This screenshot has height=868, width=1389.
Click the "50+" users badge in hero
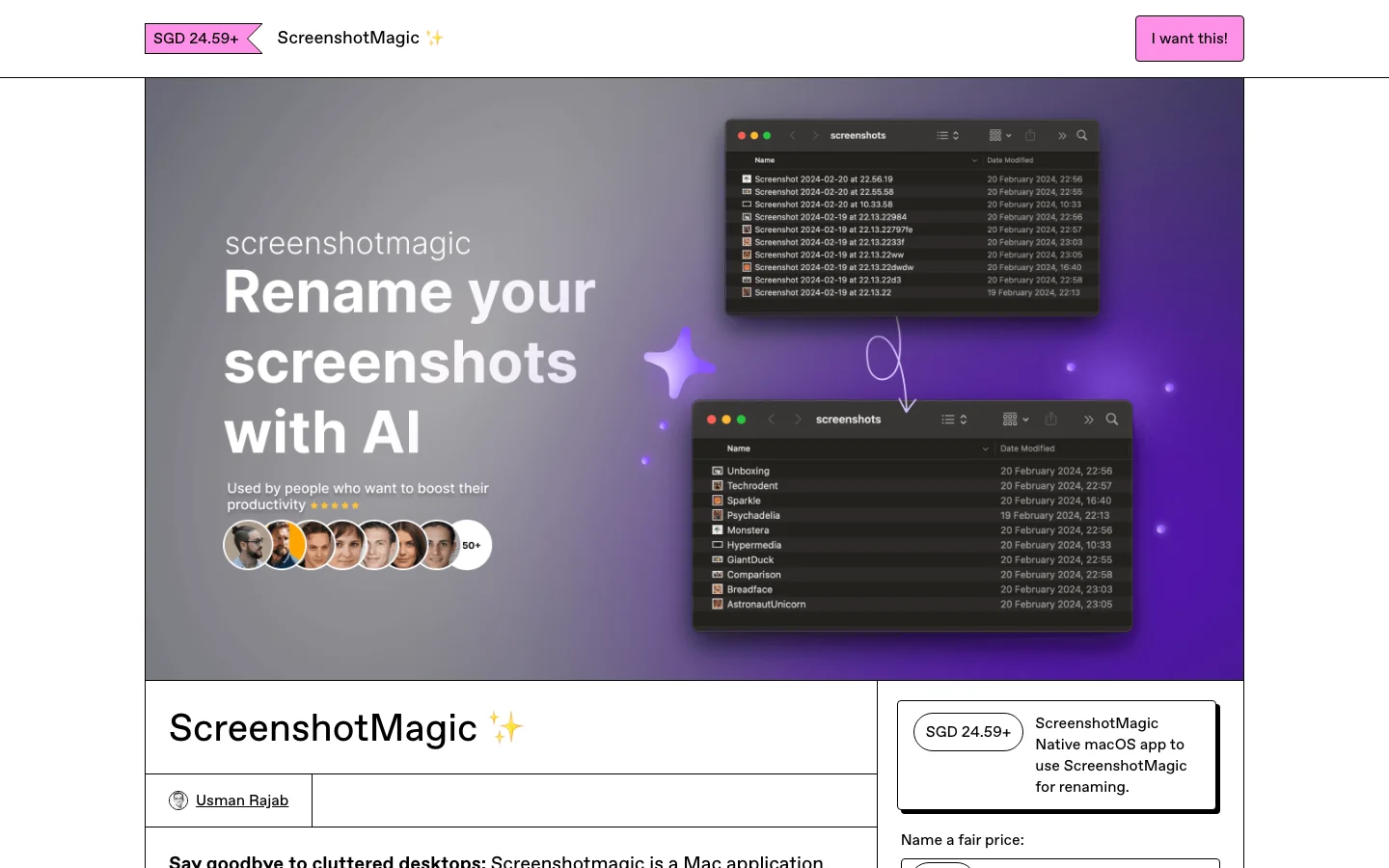pos(471,545)
